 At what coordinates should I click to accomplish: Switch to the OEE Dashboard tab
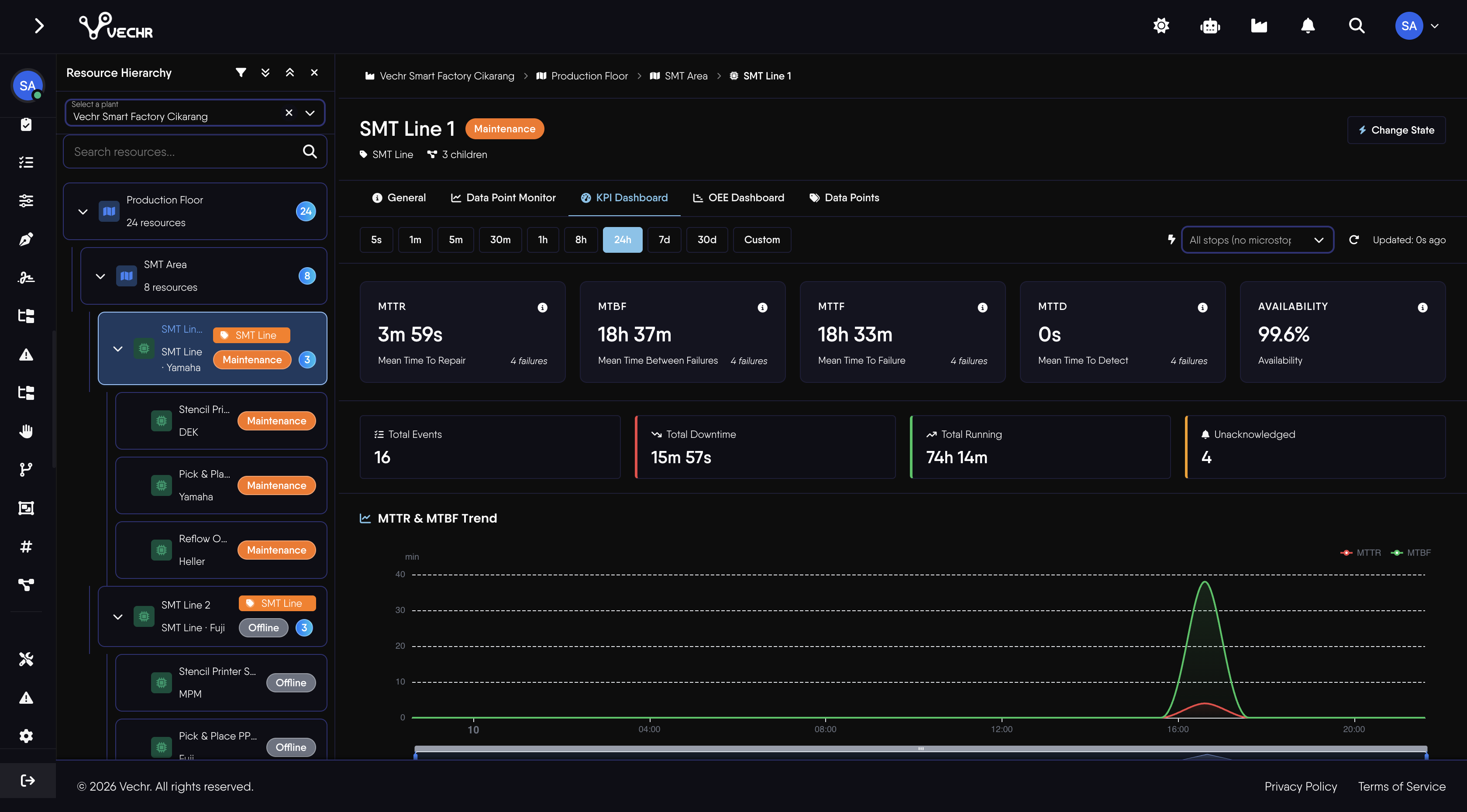pyautogui.click(x=739, y=198)
